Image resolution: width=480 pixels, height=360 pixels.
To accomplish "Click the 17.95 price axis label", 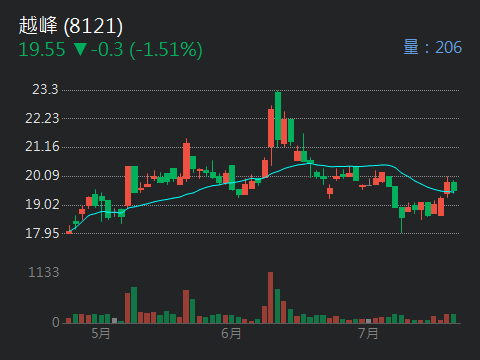I will 42,233.
